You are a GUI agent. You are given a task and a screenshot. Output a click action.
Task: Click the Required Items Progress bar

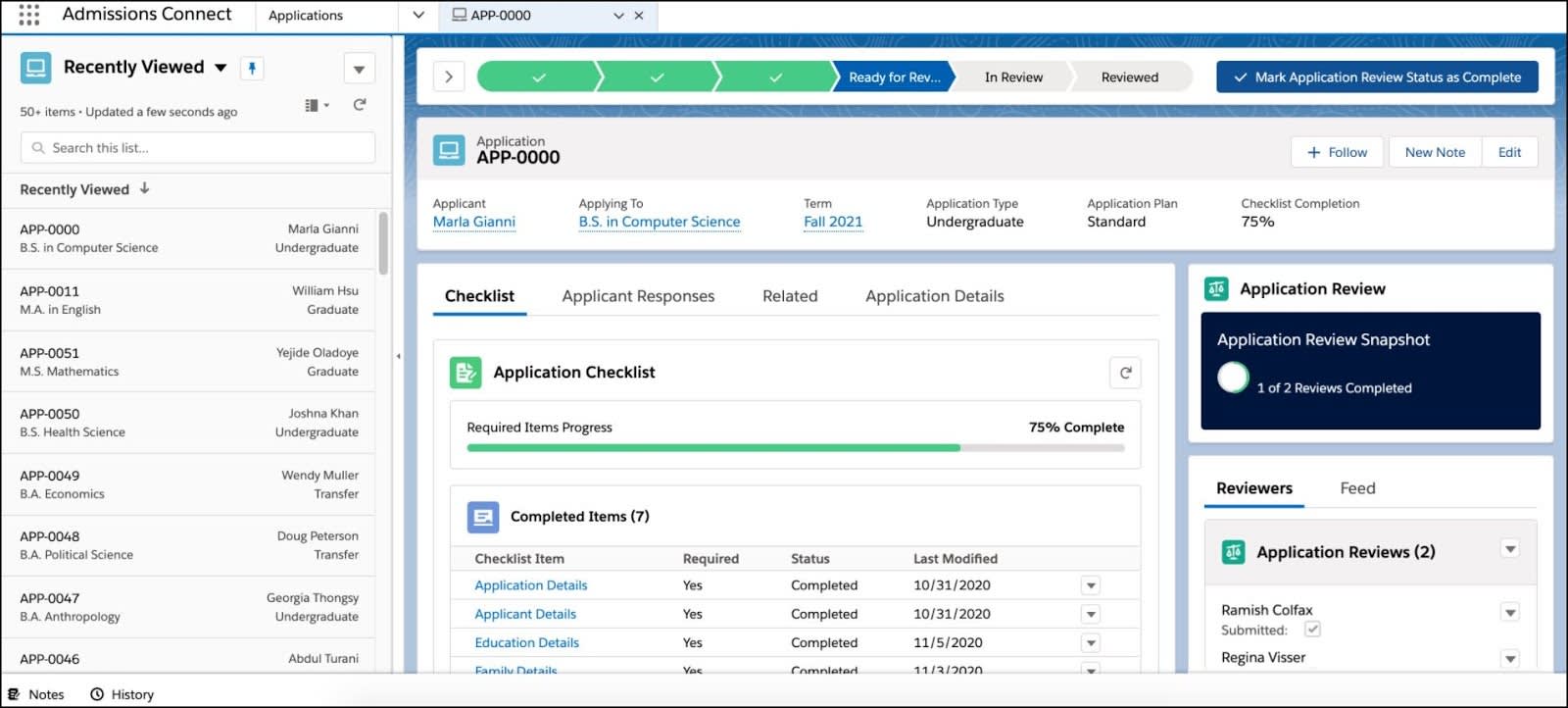coord(796,448)
